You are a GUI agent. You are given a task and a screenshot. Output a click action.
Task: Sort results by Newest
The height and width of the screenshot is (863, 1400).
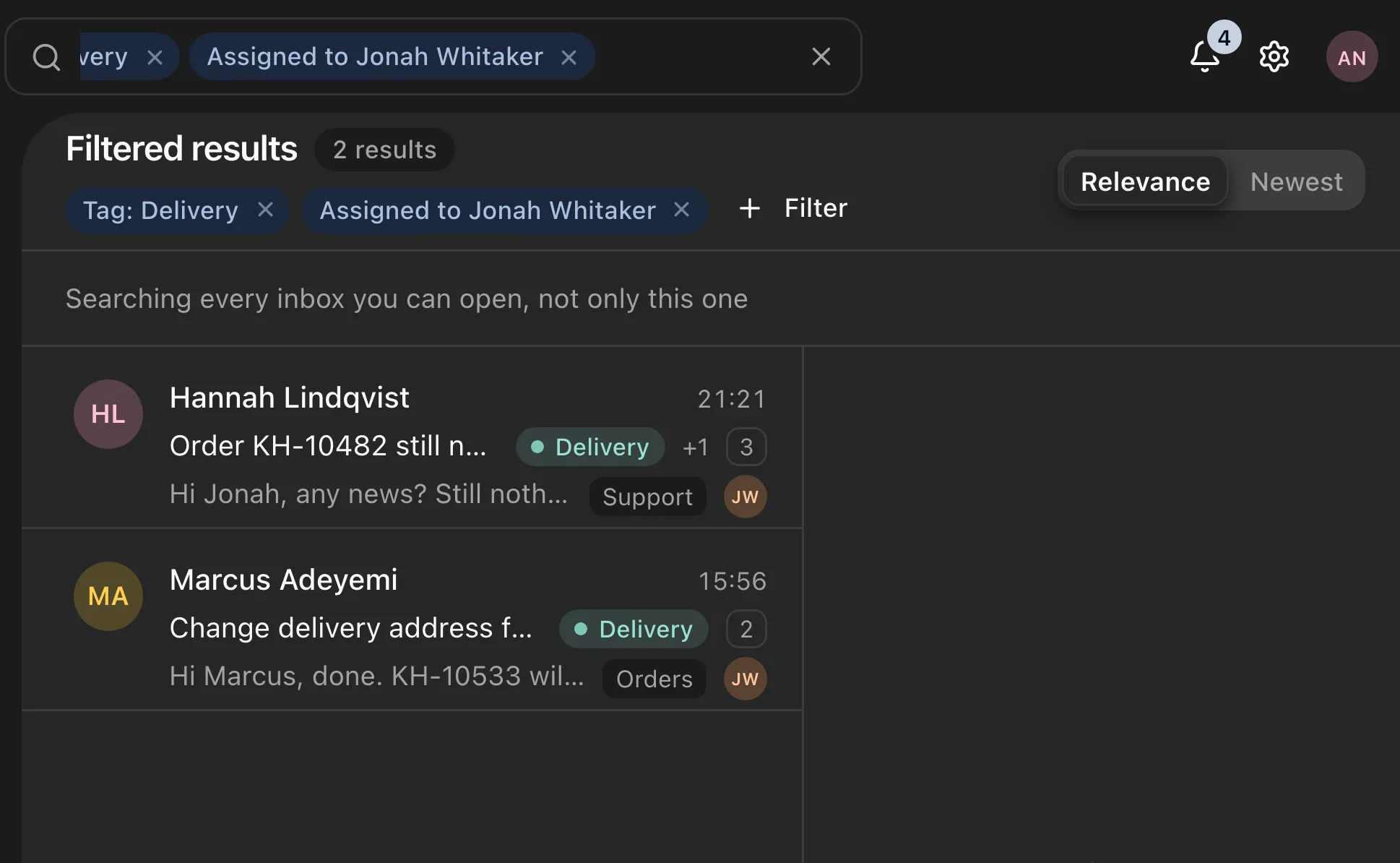point(1296,181)
